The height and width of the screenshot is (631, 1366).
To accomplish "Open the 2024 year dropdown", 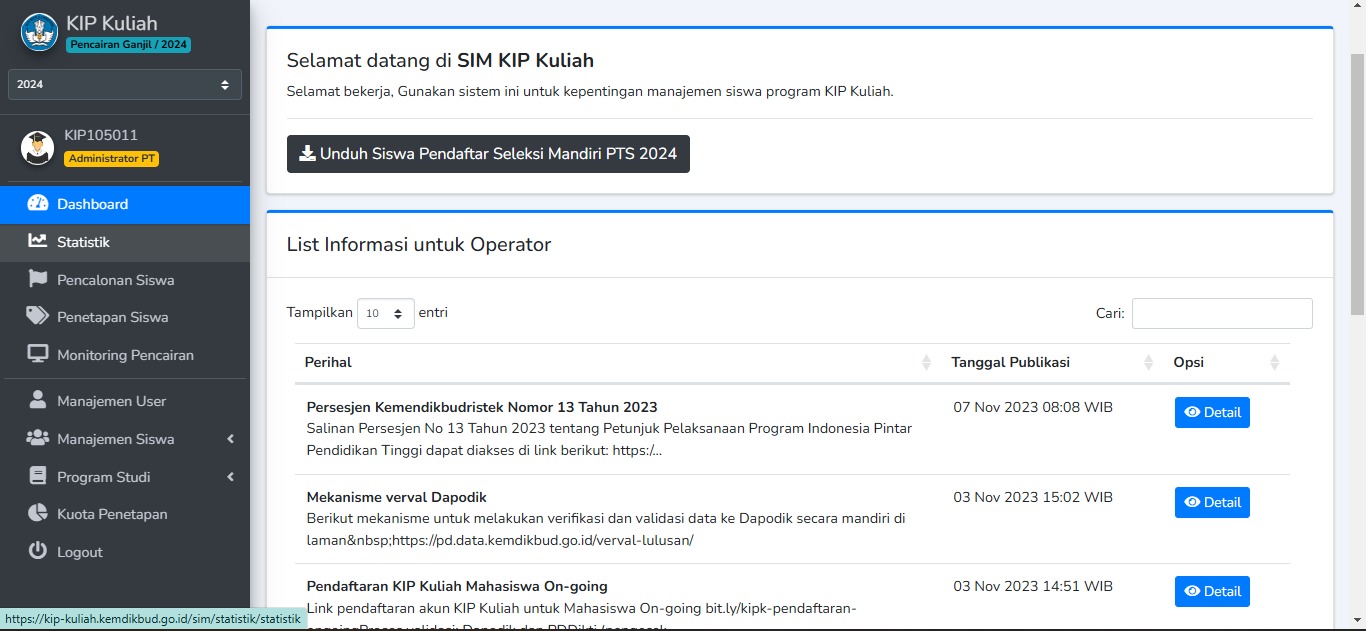I will coord(125,84).
